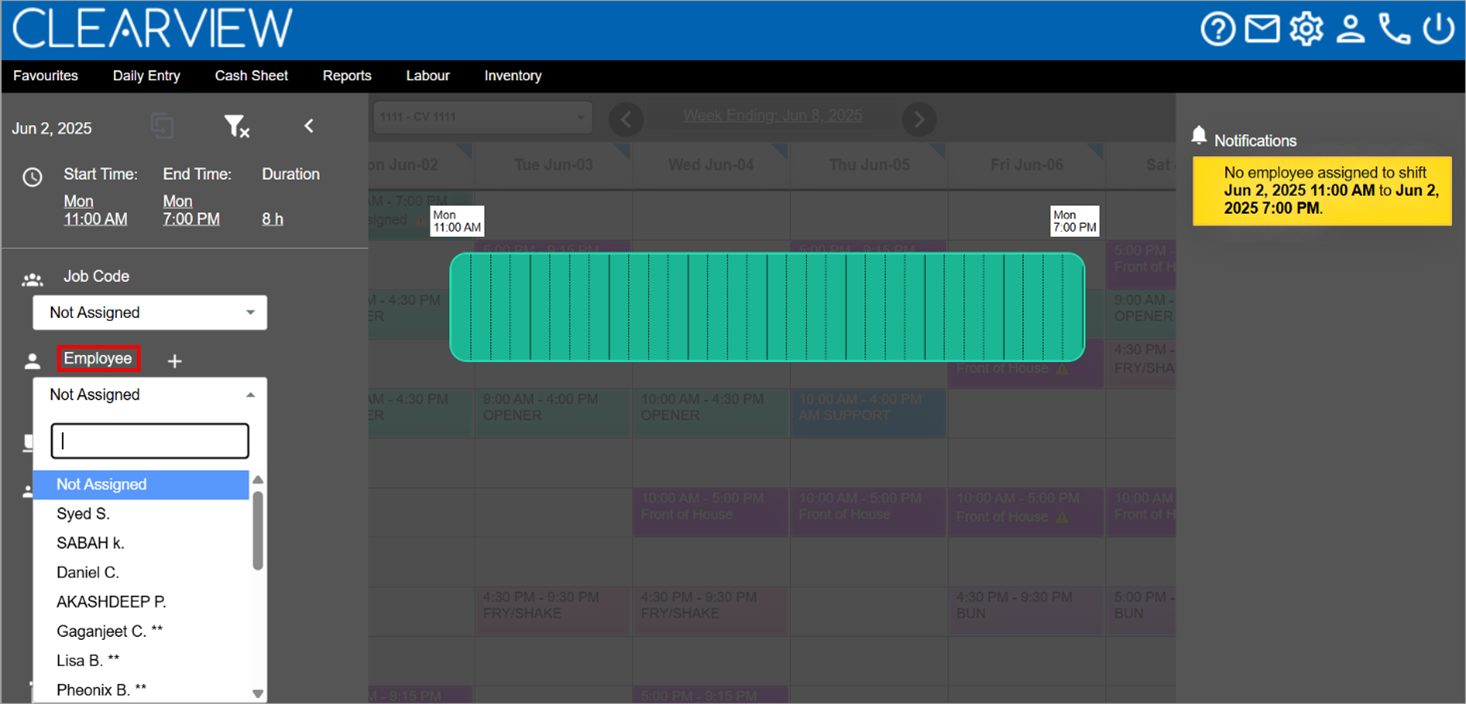Go to previous week arrow
This screenshot has height=704, width=1466.
pyautogui.click(x=627, y=120)
